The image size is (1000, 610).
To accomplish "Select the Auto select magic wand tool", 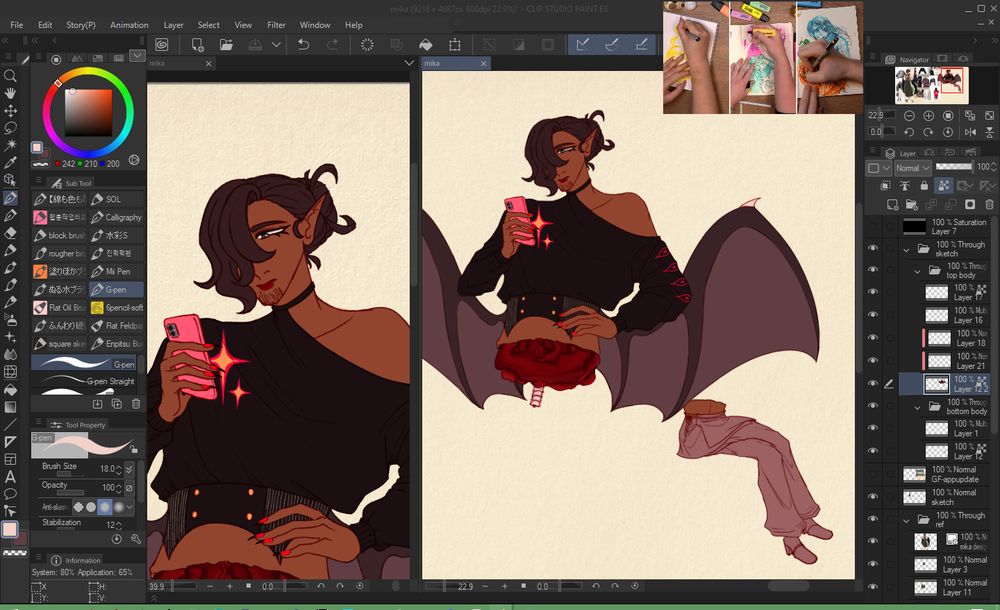I will (x=10, y=145).
